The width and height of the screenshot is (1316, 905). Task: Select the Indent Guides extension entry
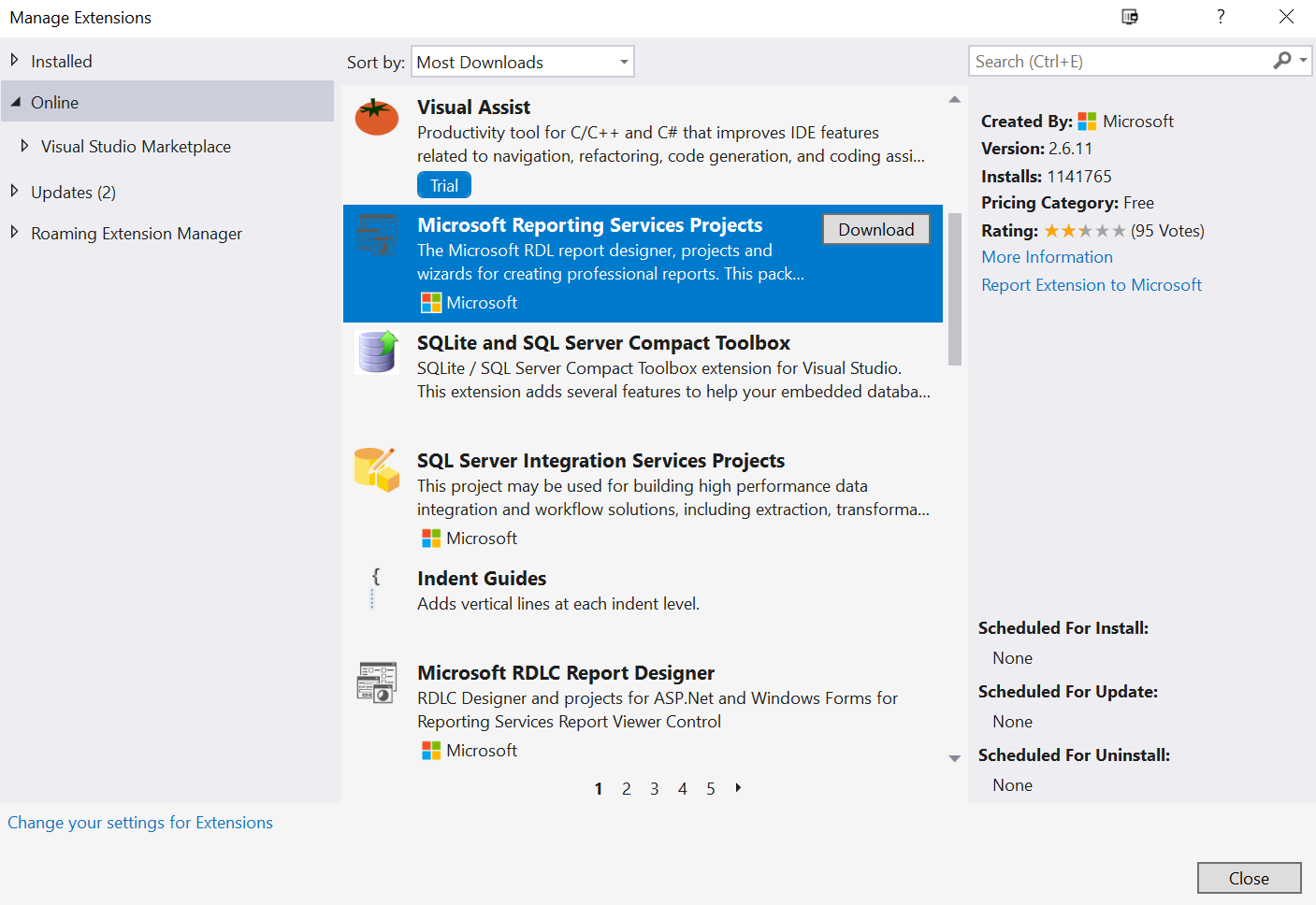click(x=643, y=607)
